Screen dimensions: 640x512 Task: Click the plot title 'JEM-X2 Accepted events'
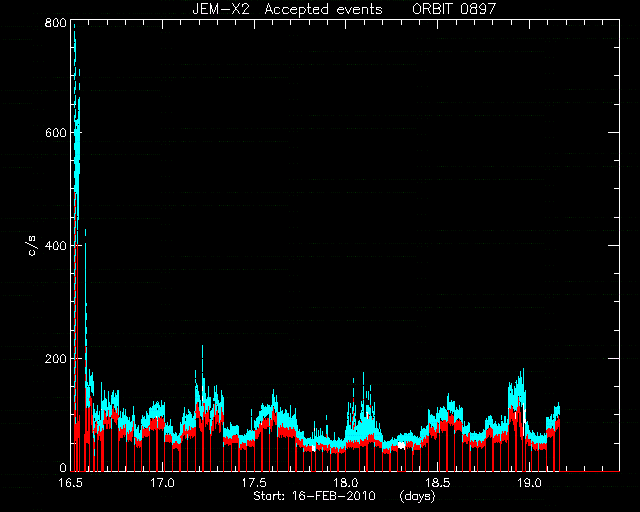(287, 9)
